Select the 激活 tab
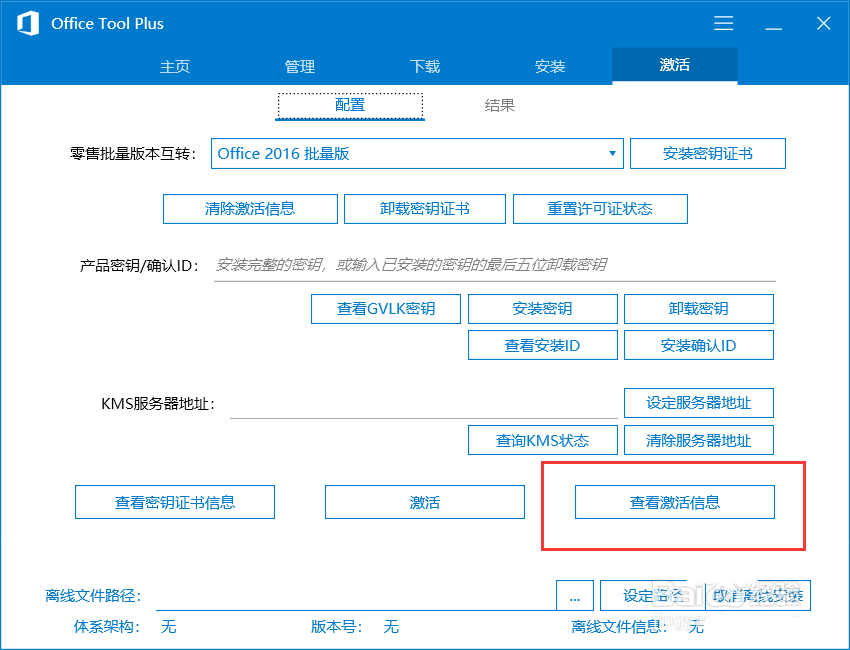Image resolution: width=850 pixels, height=650 pixels. [x=674, y=65]
